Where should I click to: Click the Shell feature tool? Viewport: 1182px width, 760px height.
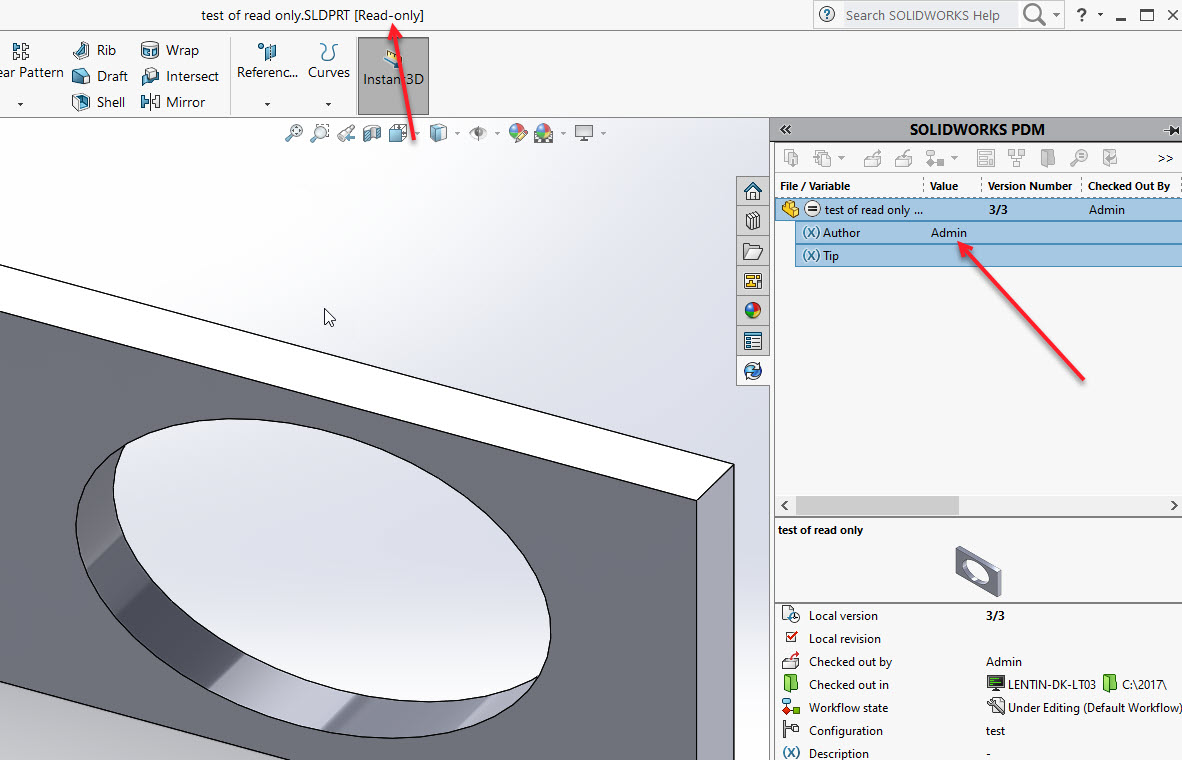click(98, 102)
